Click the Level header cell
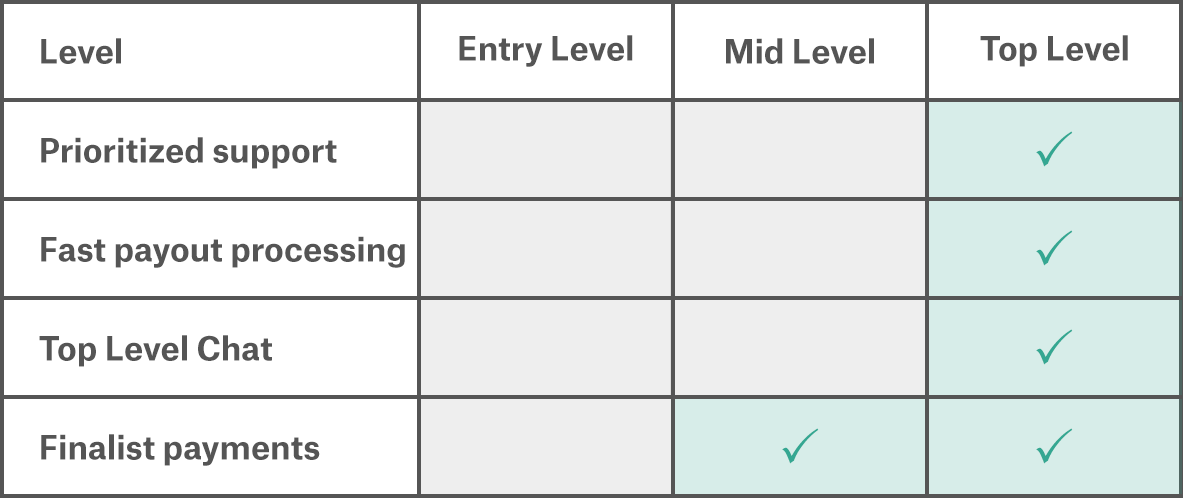1183x498 pixels. (x=81, y=52)
